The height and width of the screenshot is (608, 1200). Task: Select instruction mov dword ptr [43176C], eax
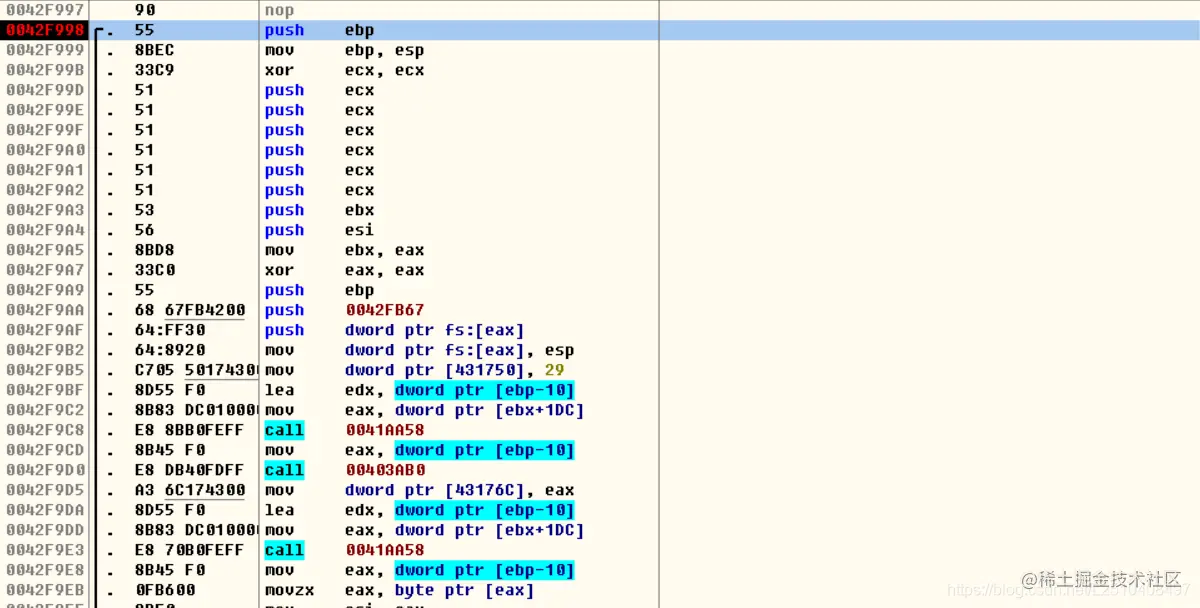coord(420,490)
